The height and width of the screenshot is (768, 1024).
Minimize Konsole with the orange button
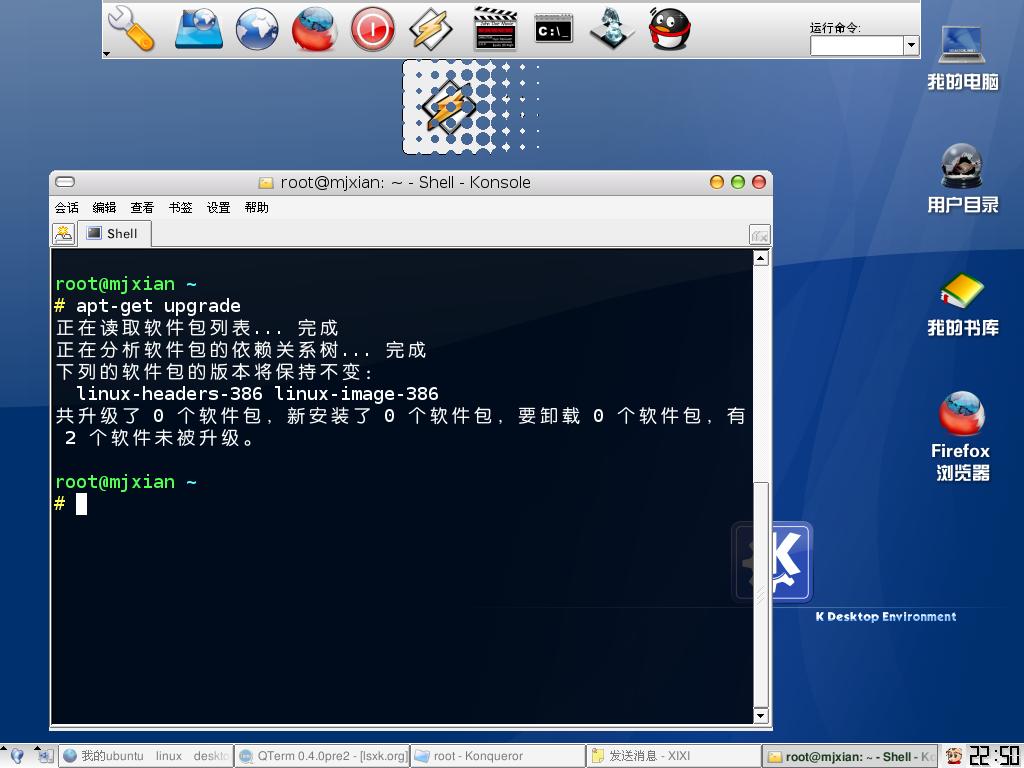(717, 182)
